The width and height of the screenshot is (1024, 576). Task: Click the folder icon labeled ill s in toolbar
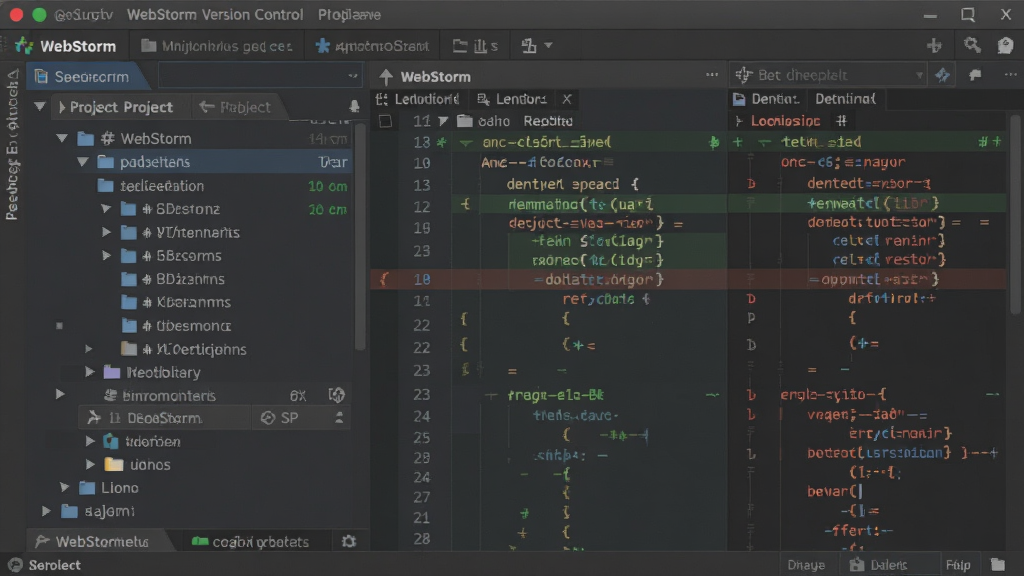click(460, 46)
